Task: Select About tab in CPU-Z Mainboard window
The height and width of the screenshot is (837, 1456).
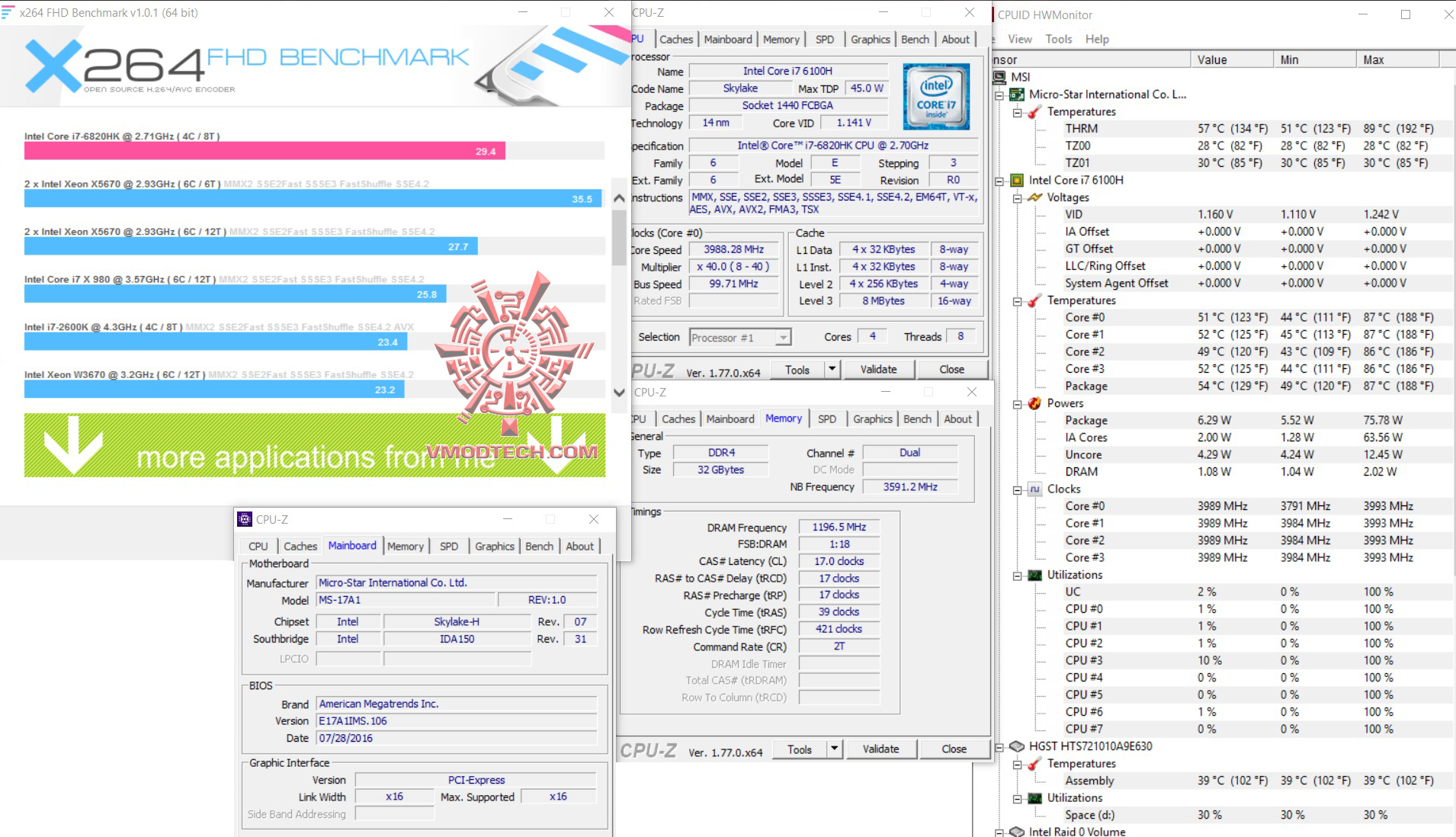Action: click(579, 547)
